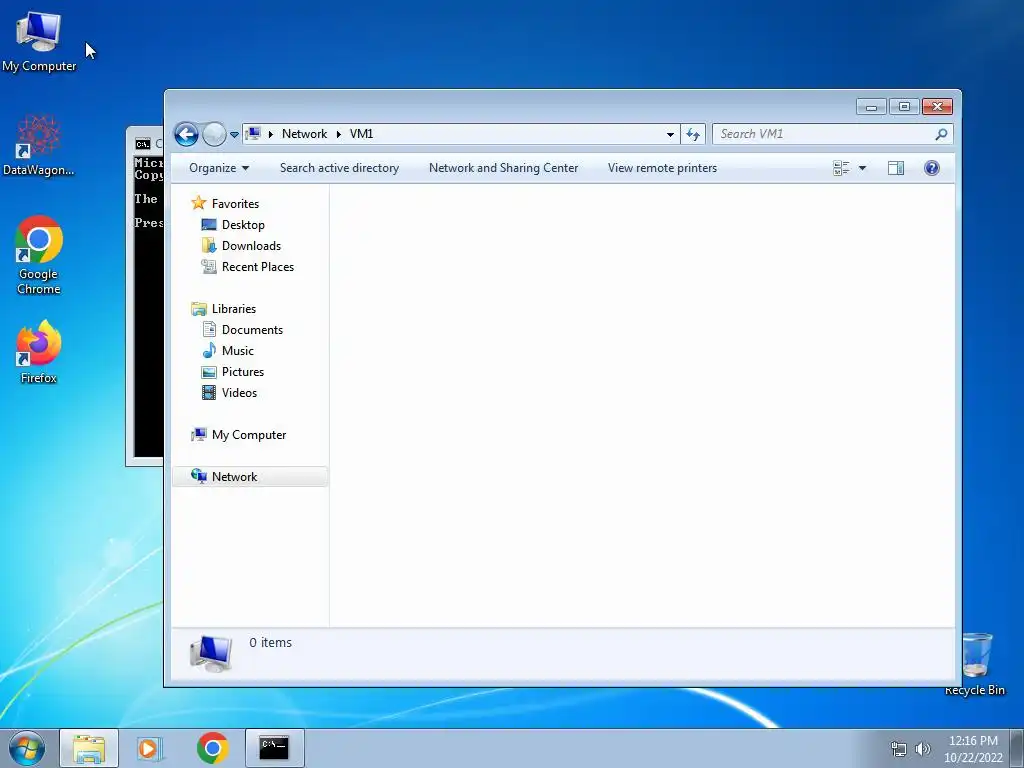
Task: Select Network in the address breadcrumb
Action: 304,134
